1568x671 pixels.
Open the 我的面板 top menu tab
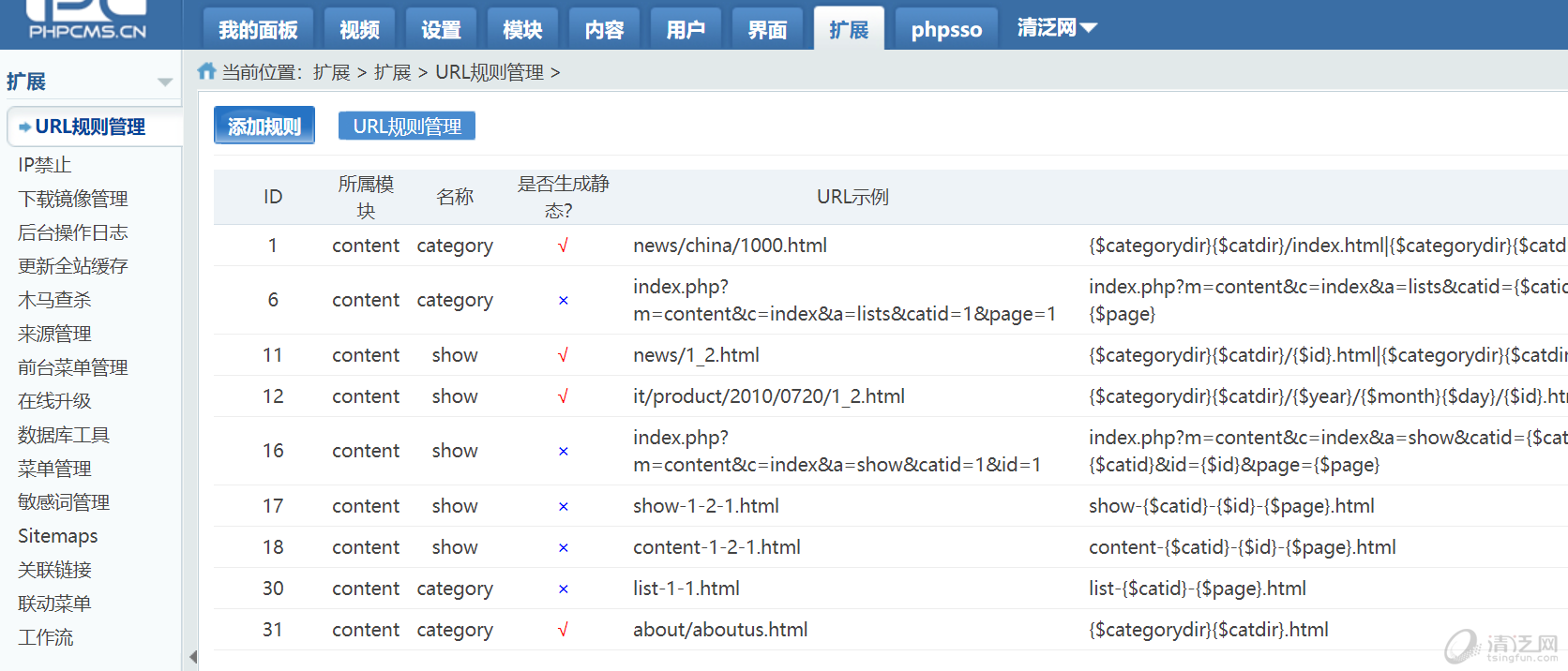click(x=258, y=30)
